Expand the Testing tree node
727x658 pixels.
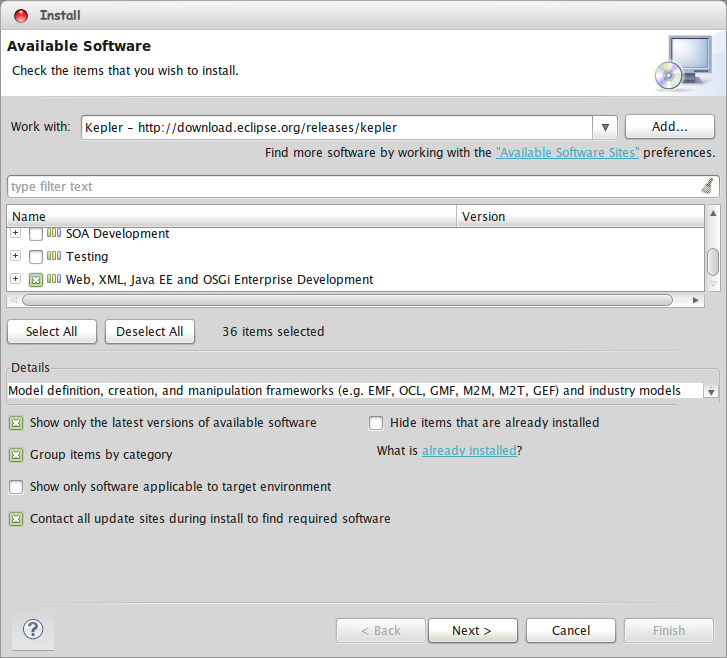(16, 256)
